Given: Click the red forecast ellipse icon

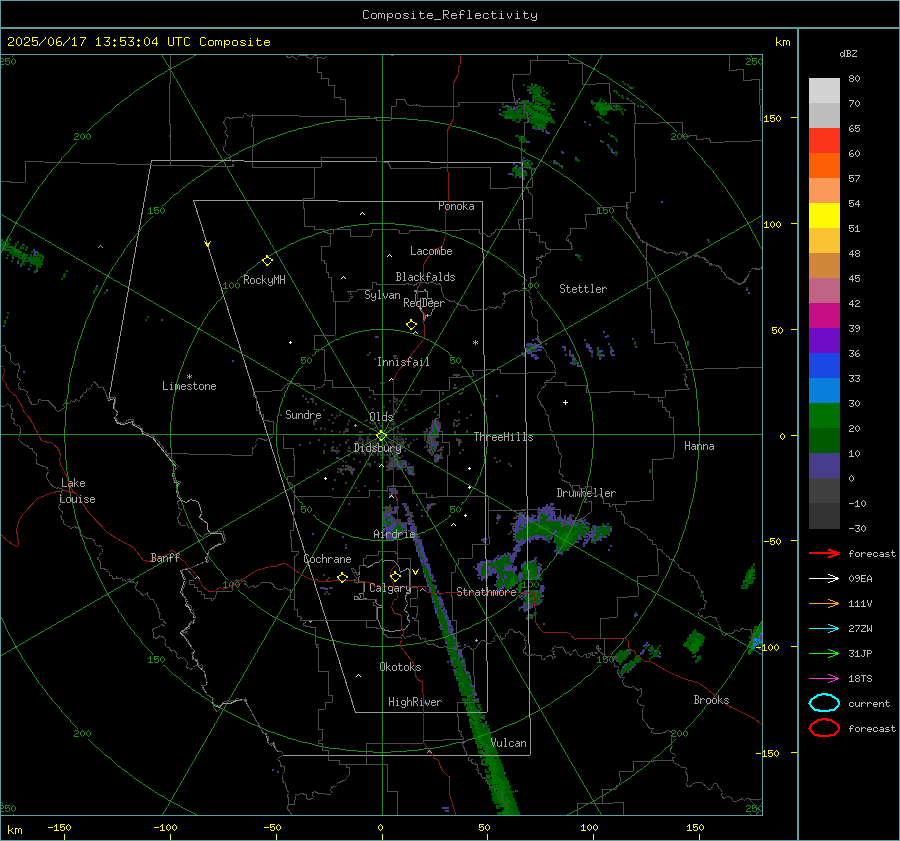Looking at the screenshot, I should 824,728.
